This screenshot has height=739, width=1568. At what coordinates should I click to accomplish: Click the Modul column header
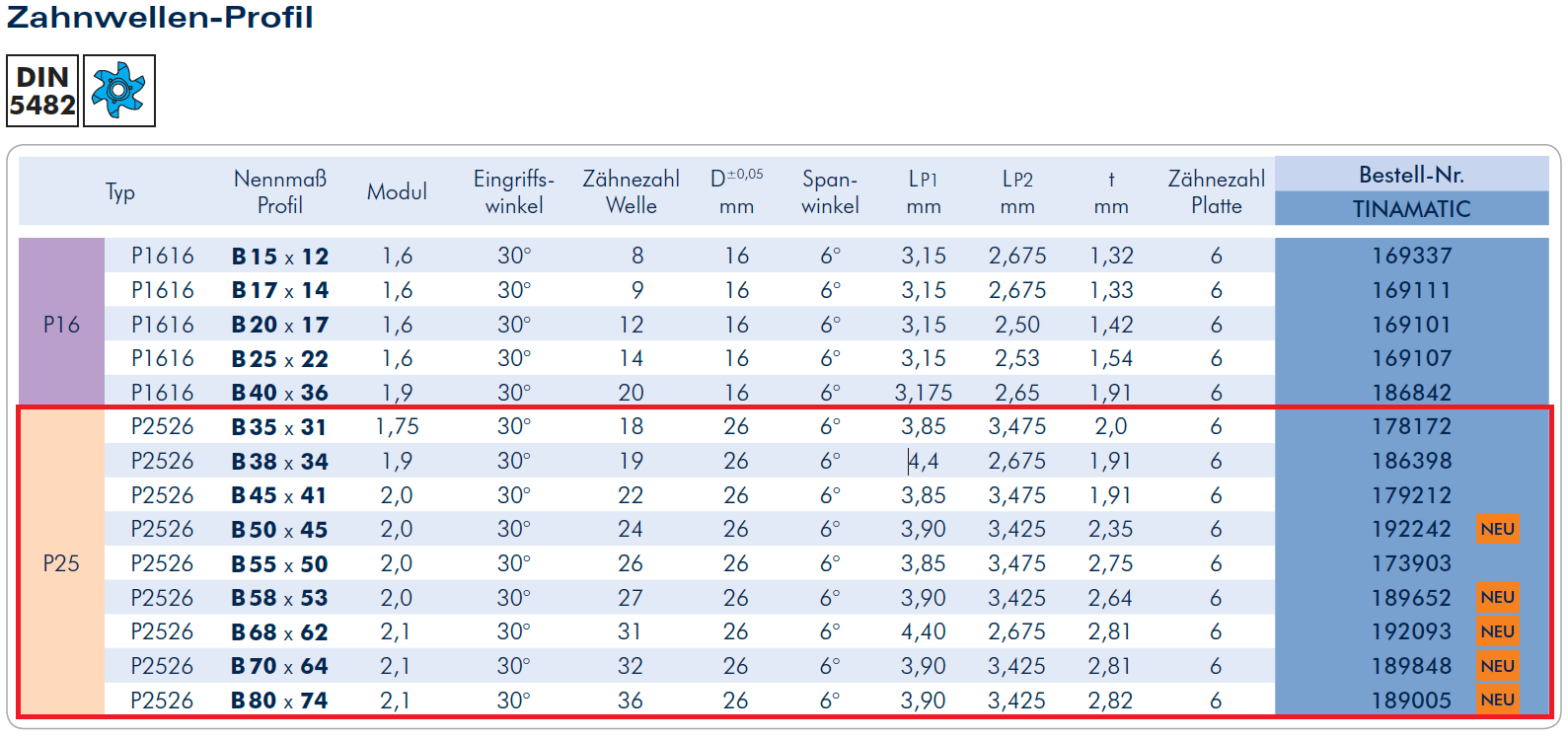(x=398, y=191)
